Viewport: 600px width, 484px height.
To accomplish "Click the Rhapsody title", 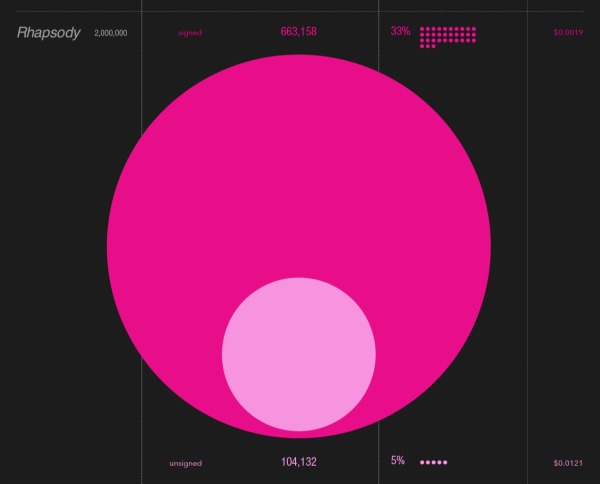I will coord(48,33).
